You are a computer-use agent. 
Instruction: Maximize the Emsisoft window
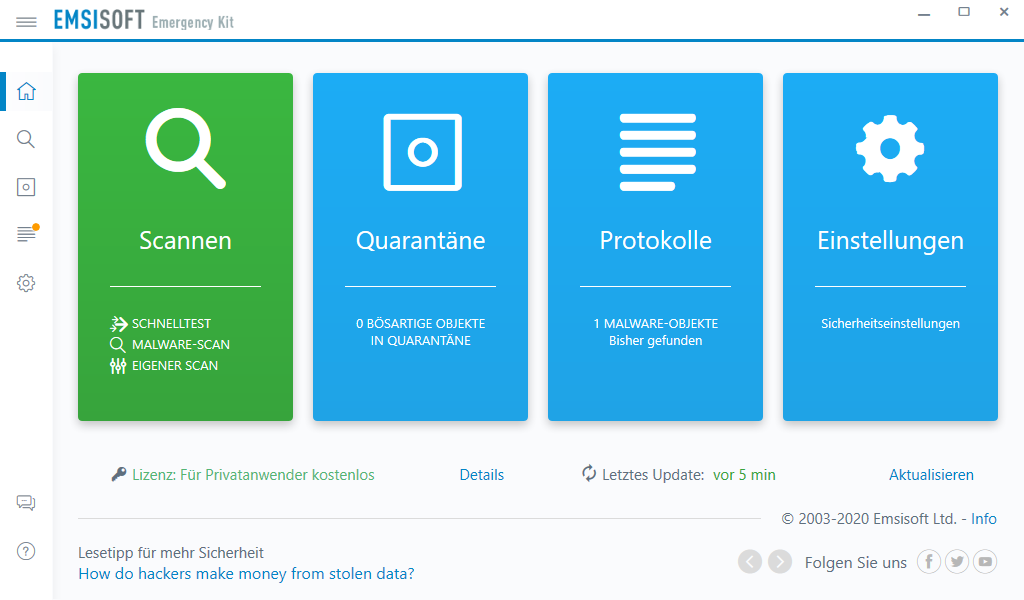(964, 12)
